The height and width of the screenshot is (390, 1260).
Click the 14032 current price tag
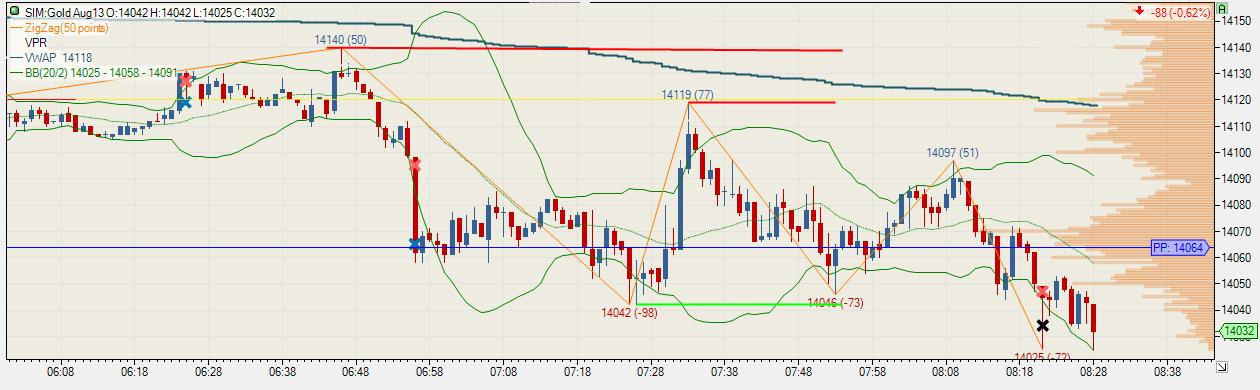pyautogui.click(x=1238, y=331)
